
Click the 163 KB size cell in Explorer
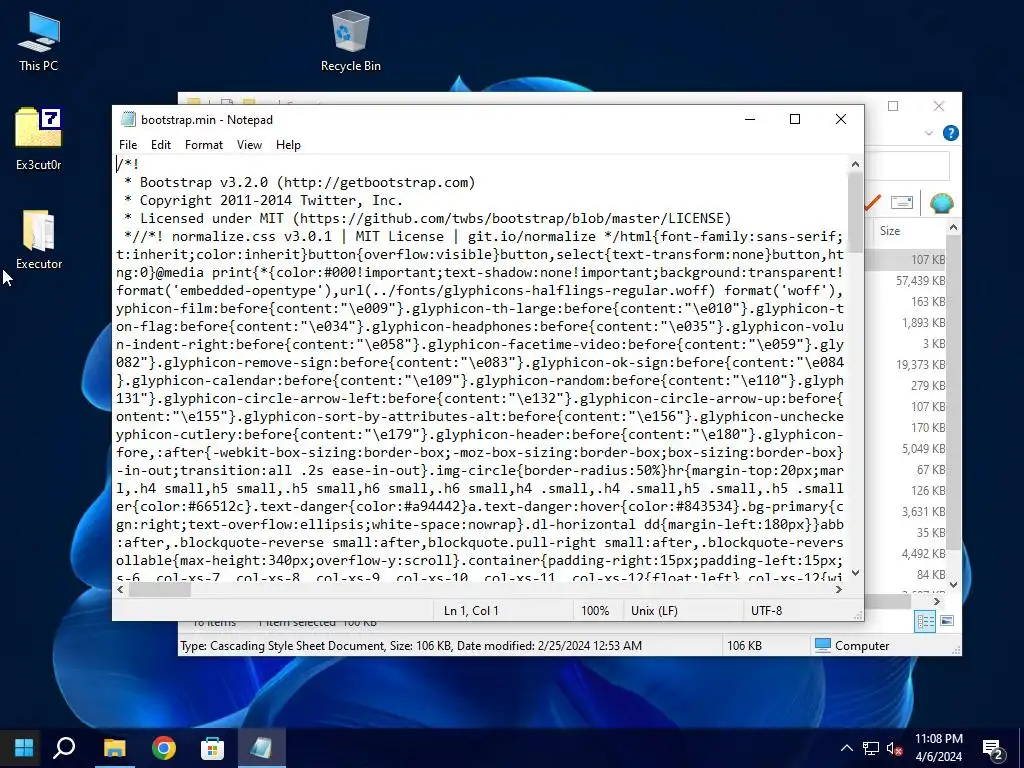pyautogui.click(x=928, y=302)
